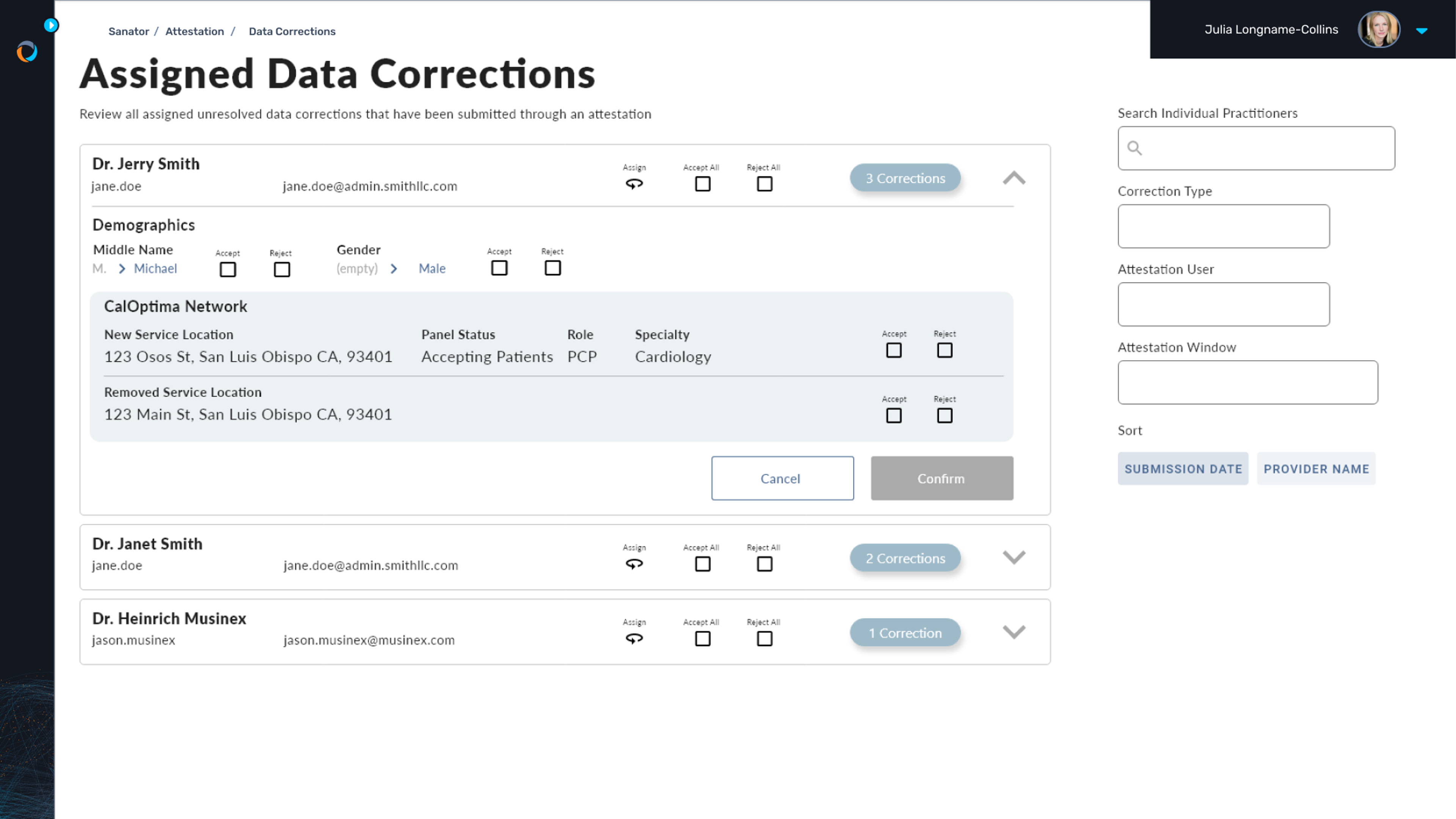This screenshot has width=1456, height=819.
Task: Sort by Provider Name
Action: pyautogui.click(x=1316, y=469)
